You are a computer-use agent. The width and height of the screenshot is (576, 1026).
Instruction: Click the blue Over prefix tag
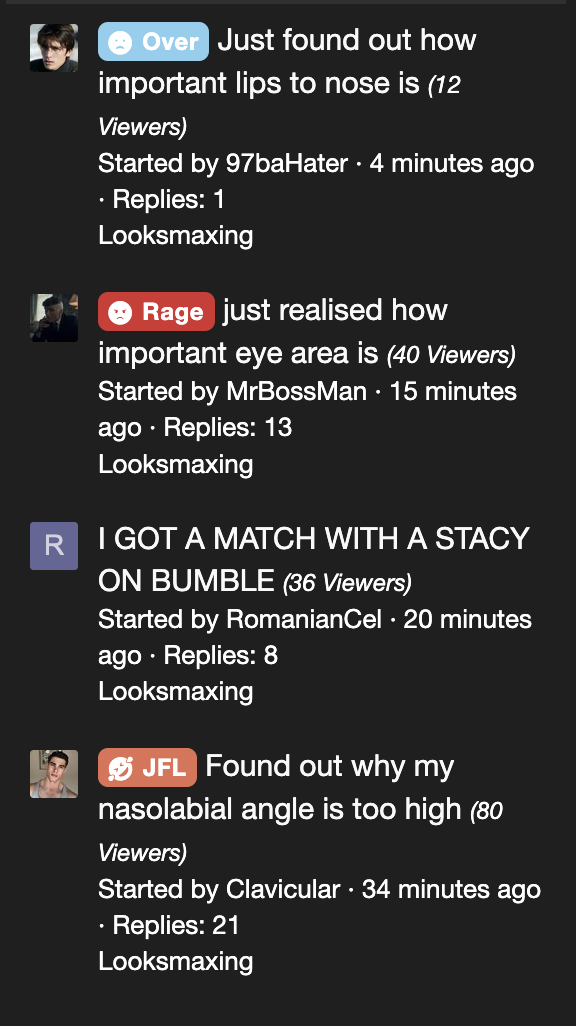(x=153, y=41)
